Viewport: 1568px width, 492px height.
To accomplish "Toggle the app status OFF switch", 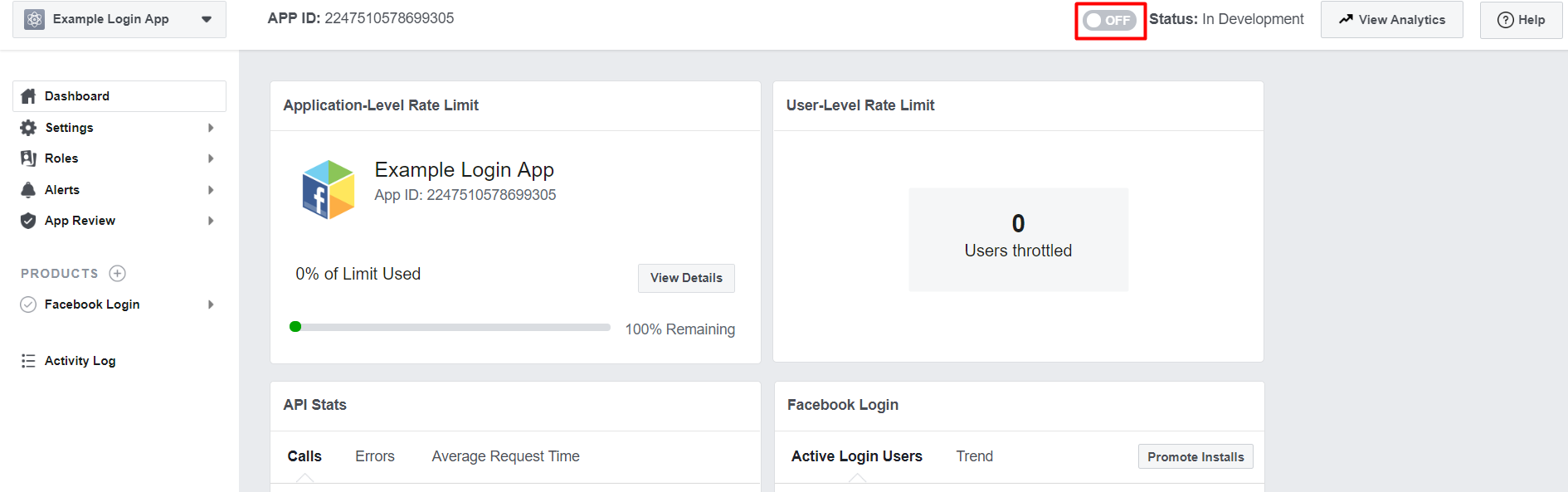I will pos(1109,20).
